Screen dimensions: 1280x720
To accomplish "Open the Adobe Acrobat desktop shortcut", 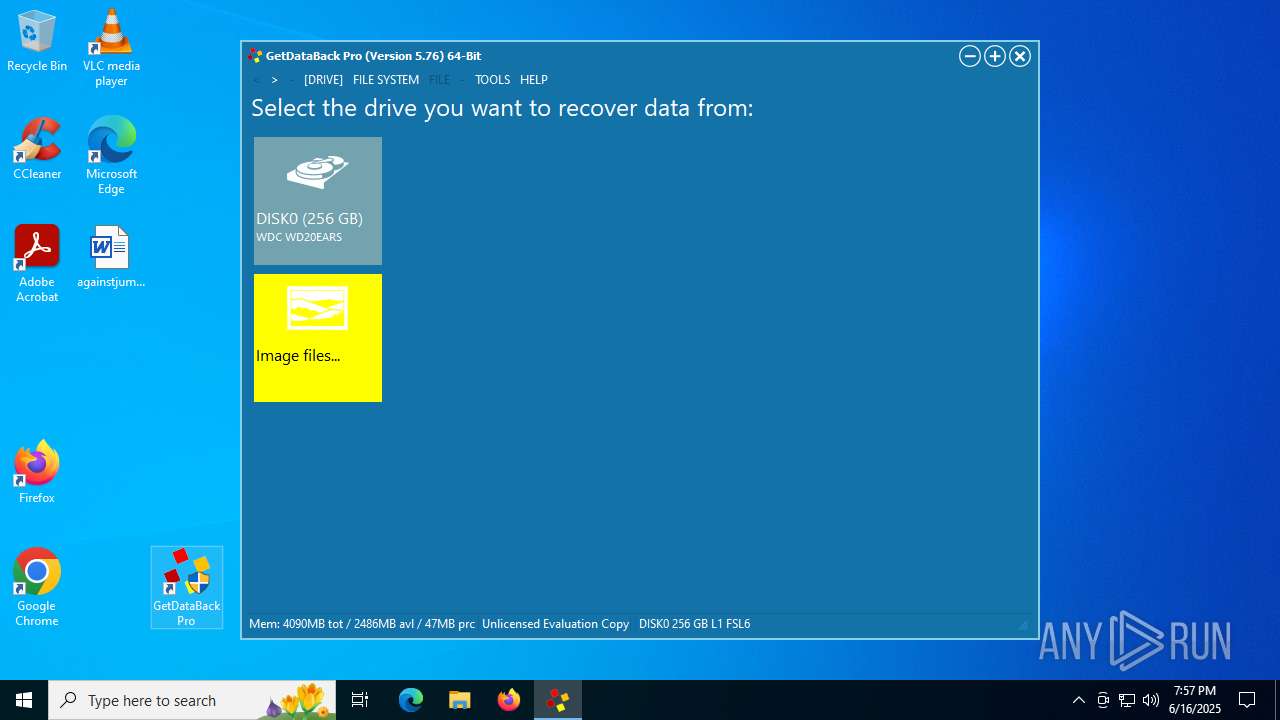I will [x=37, y=264].
